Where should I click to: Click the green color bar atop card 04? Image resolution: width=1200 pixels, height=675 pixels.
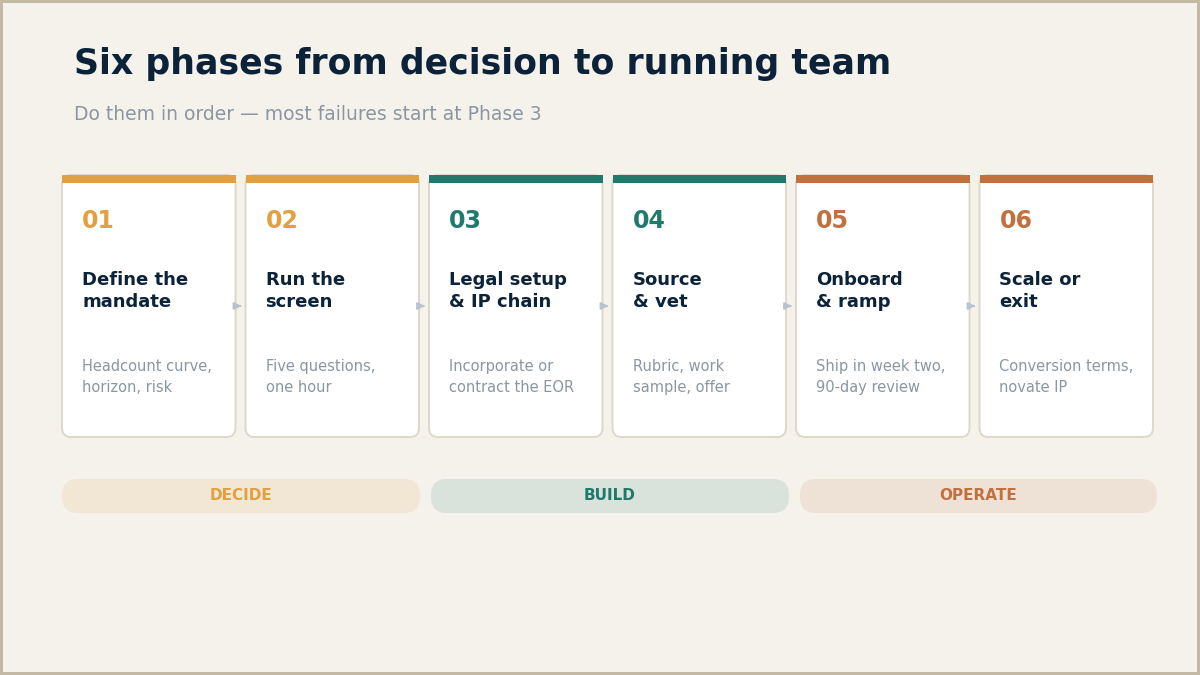coord(699,179)
